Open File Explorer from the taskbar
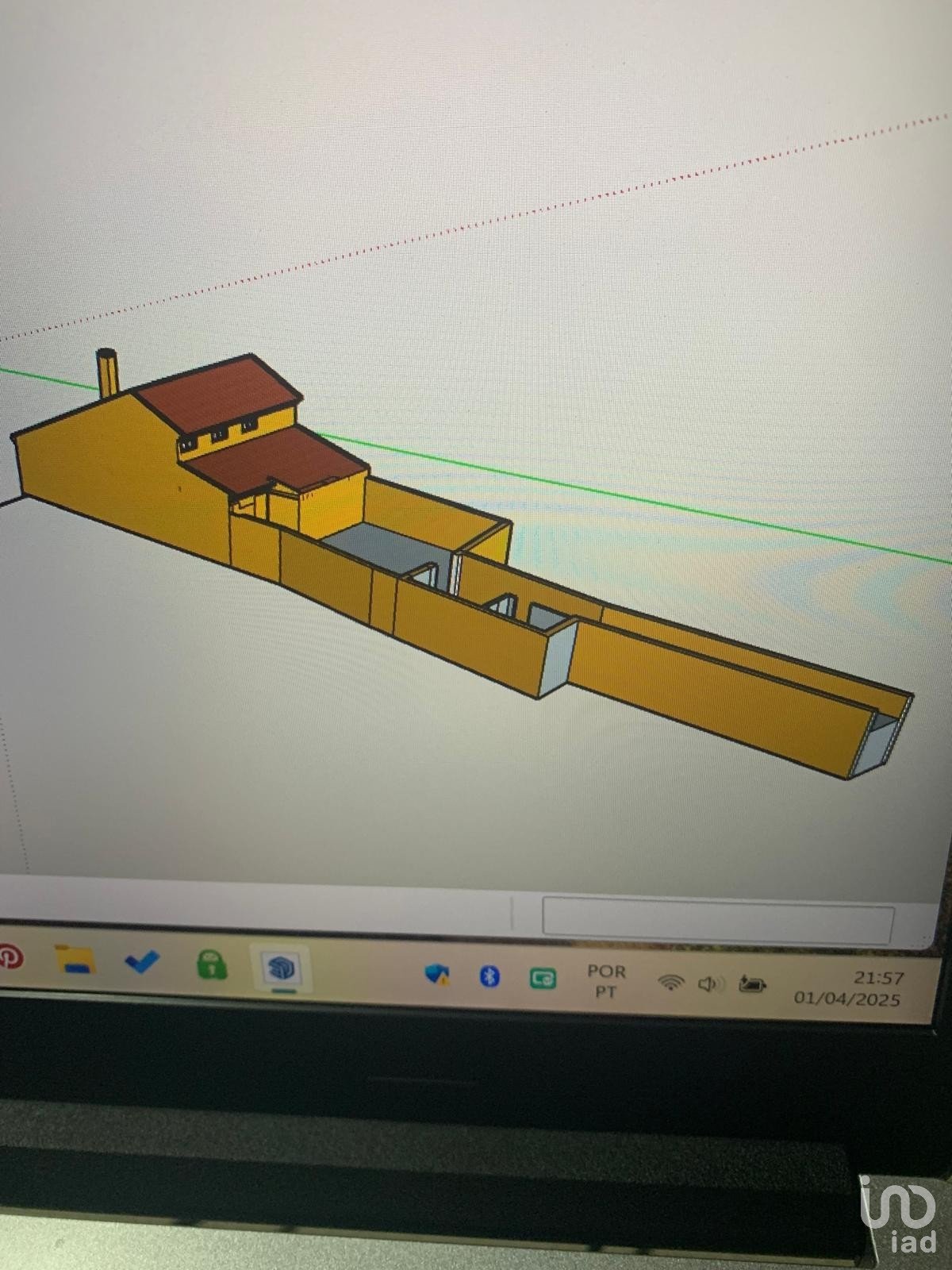Screen dimensions: 952x1270 point(75,960)
